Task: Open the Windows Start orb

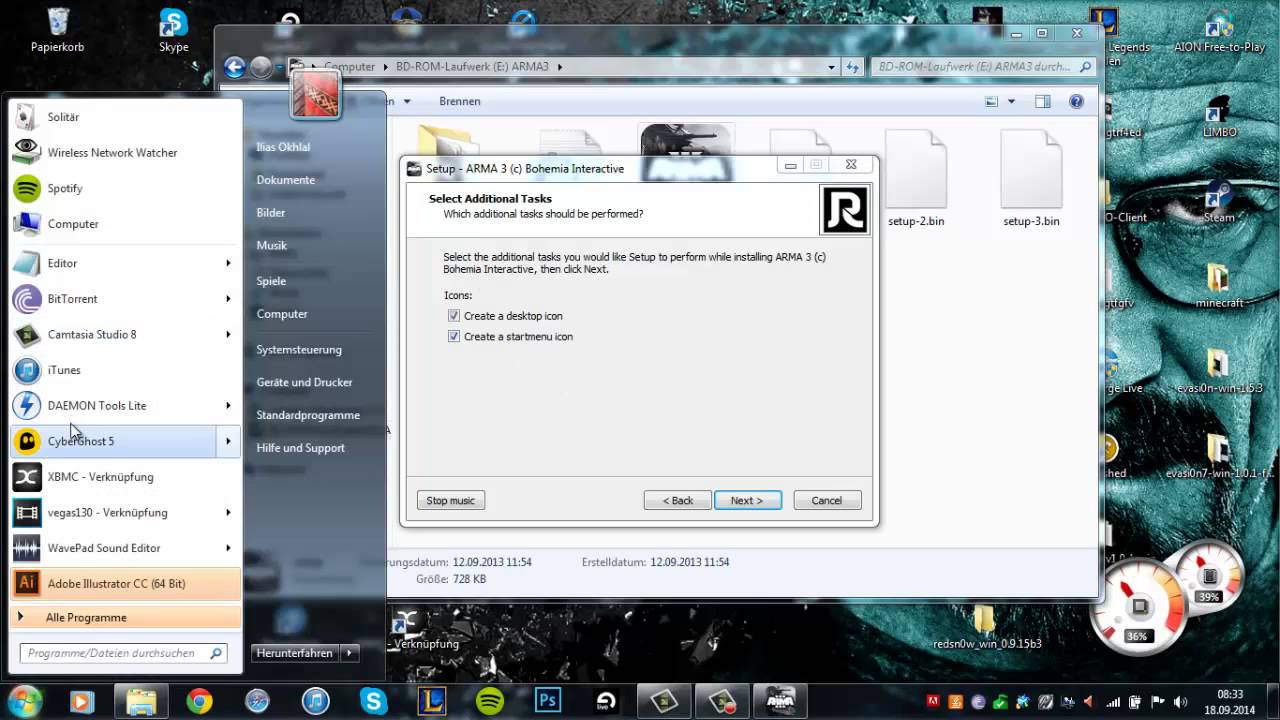Action: [24, 701]
